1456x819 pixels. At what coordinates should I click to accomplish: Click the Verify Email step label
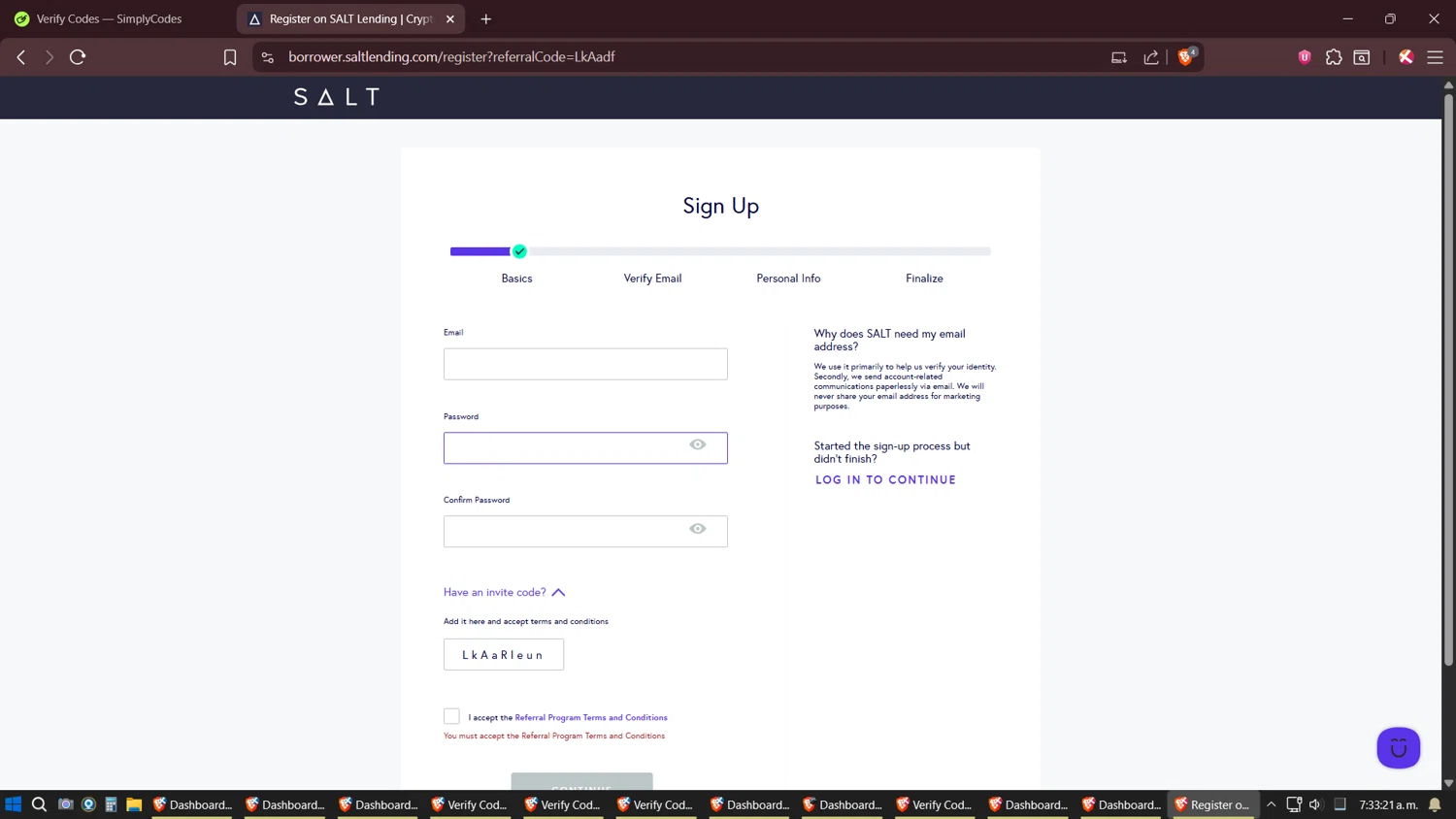click(652, 278)
